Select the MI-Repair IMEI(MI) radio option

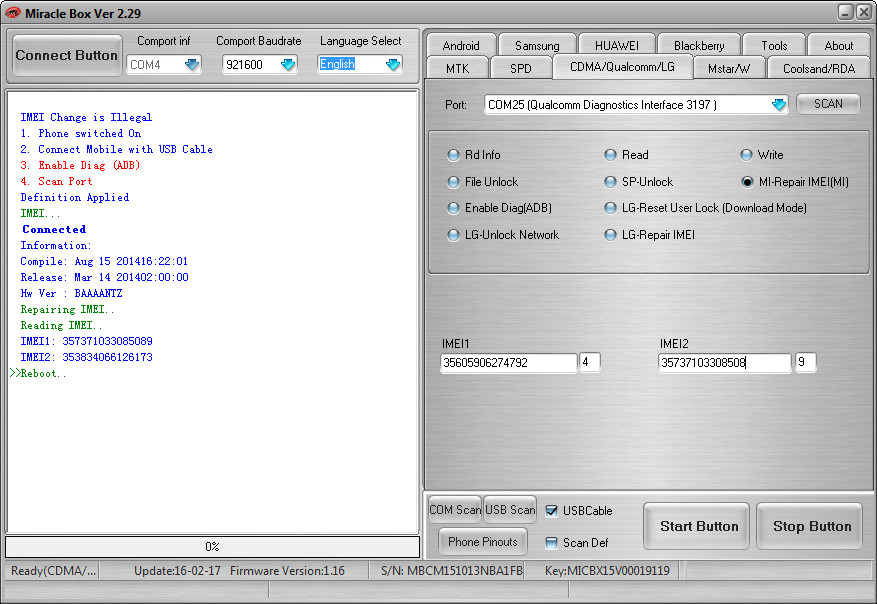794,182
